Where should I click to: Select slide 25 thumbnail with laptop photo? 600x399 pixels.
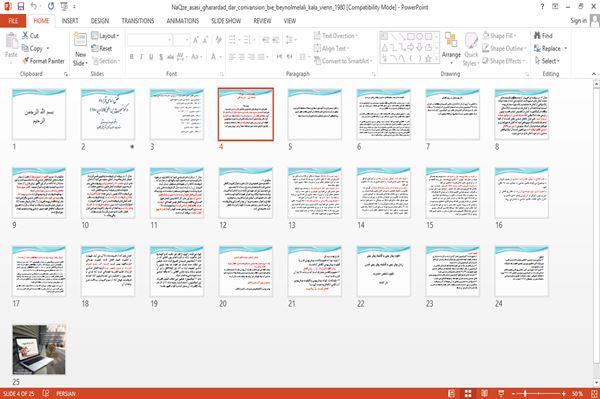pyautogui.click(x=39, y=349)
